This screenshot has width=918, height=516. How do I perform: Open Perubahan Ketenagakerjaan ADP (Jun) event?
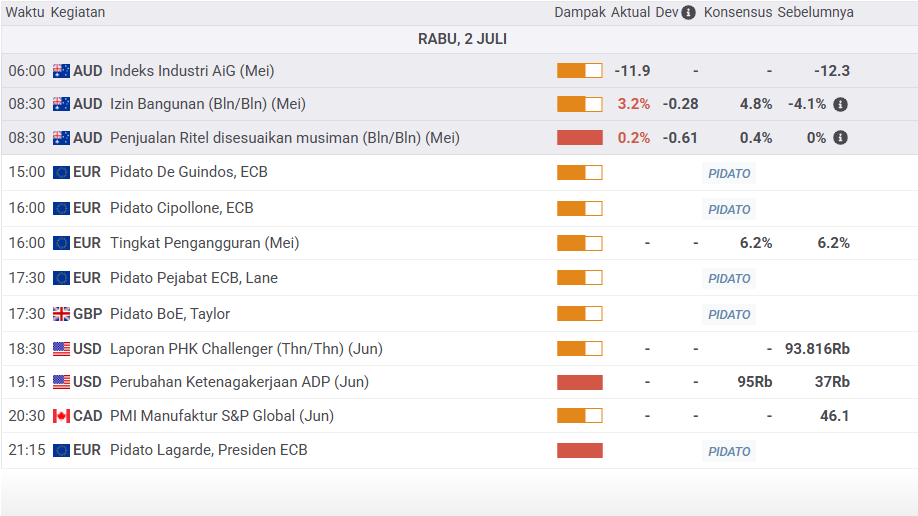(239, 382)
